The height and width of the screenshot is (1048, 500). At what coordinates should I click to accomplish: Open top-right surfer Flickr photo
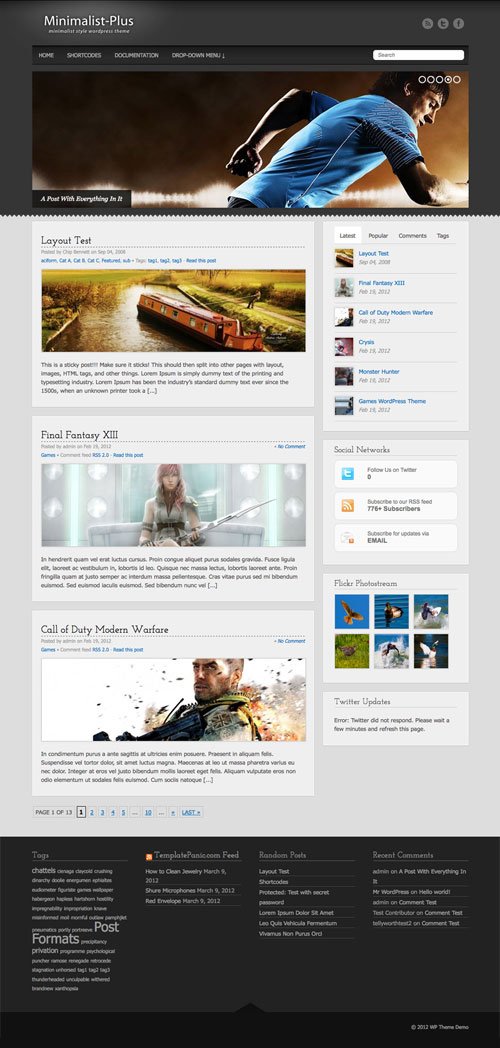(431, 612)
